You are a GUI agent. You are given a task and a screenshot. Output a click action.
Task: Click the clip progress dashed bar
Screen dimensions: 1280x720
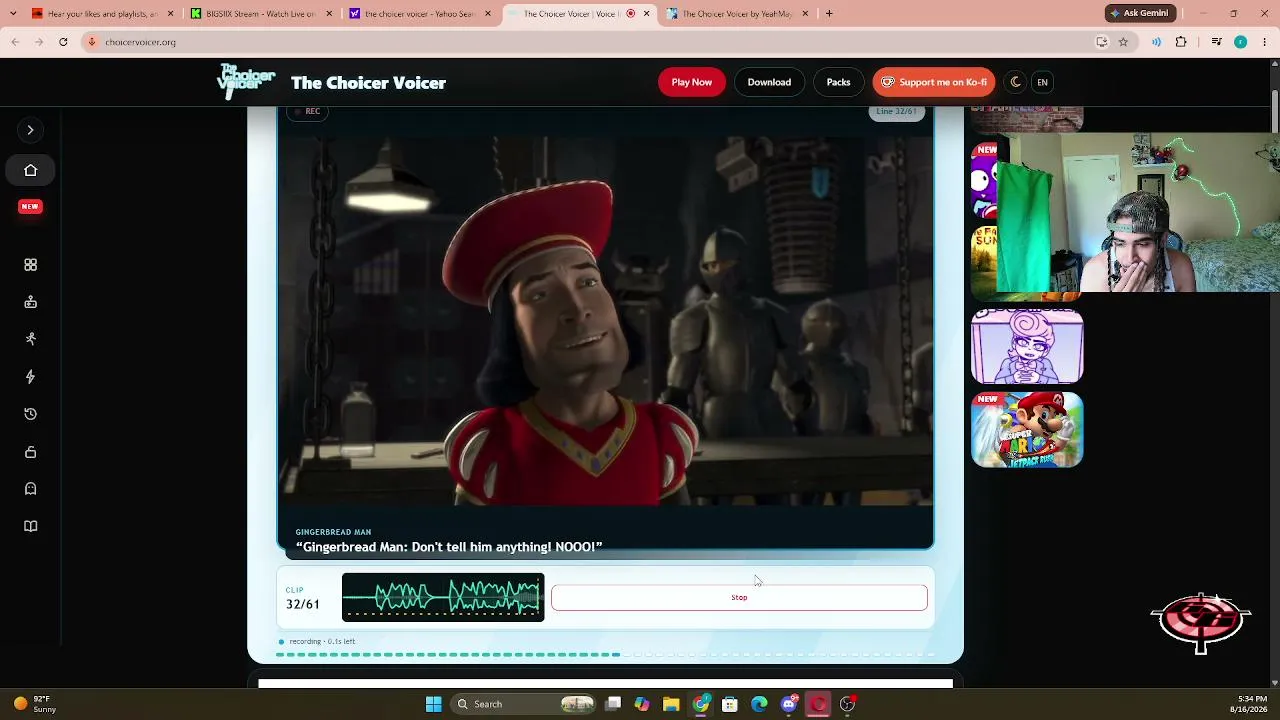point(605,655)
